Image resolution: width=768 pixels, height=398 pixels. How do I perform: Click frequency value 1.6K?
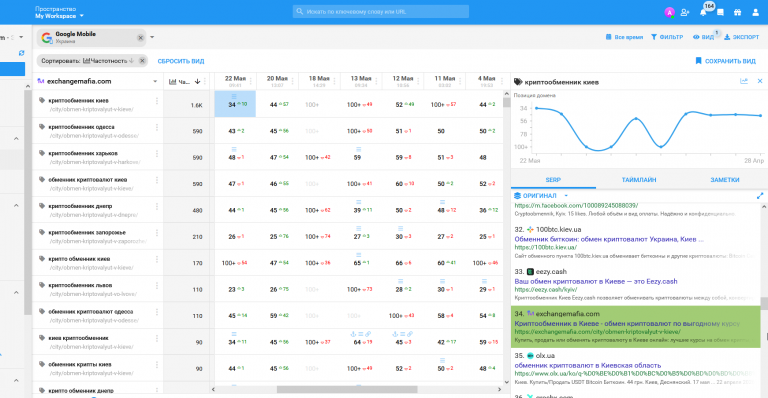196,105
